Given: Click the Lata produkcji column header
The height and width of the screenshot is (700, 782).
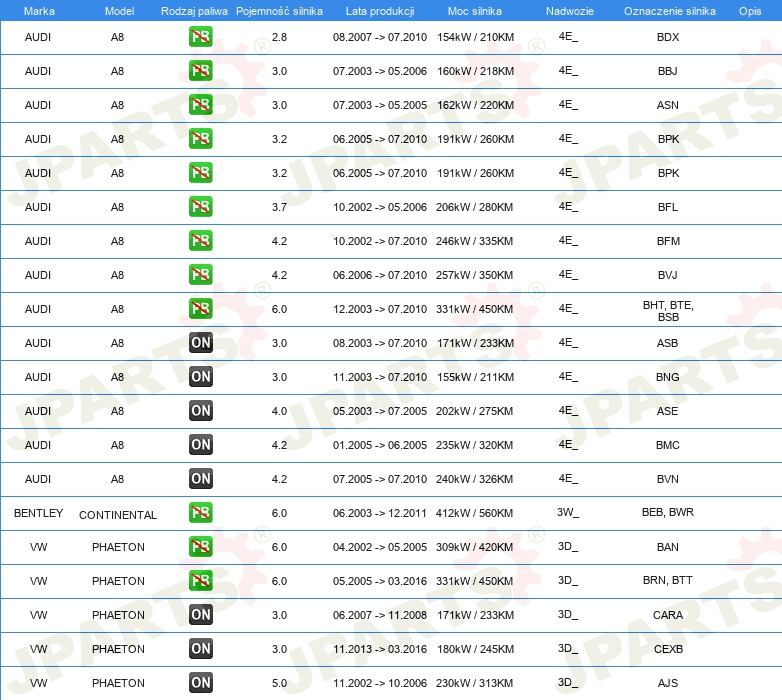Looking at the screenshot, I should click(x=380, y=11).
